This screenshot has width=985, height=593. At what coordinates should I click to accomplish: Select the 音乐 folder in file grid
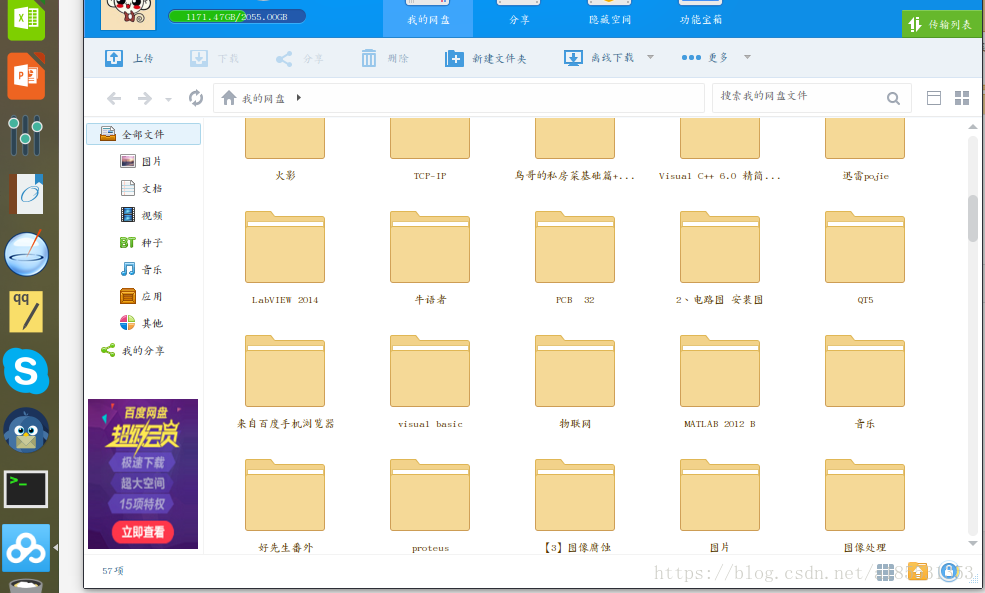[865, 372]
